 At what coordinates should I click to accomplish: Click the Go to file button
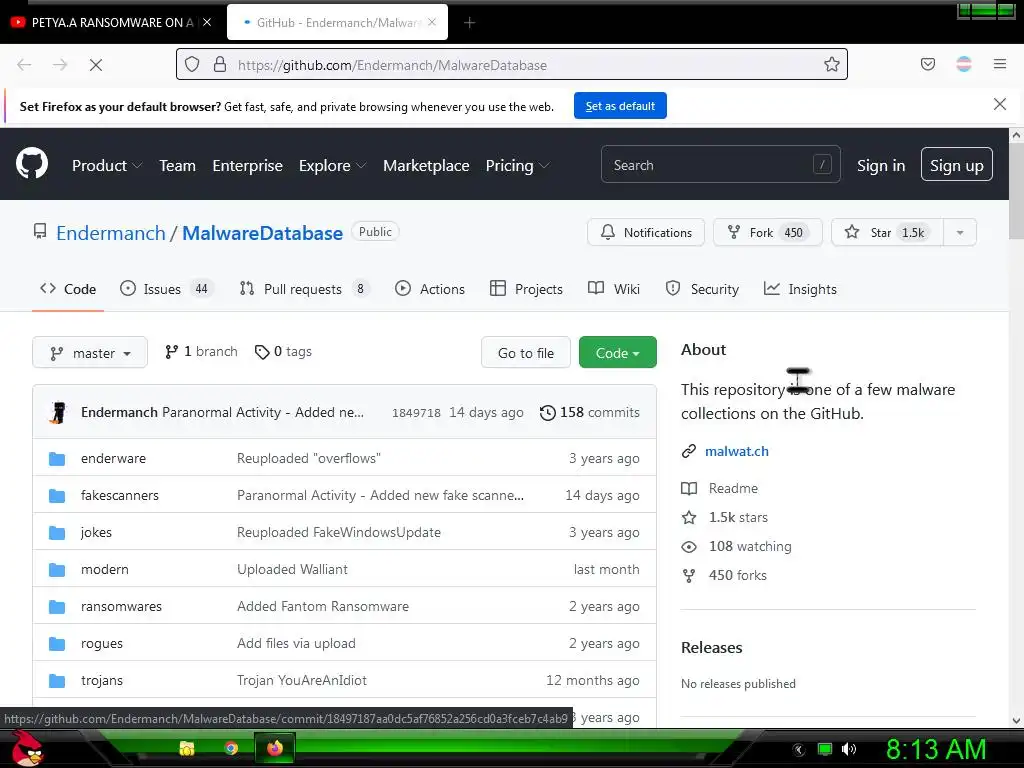coord(526,353)
